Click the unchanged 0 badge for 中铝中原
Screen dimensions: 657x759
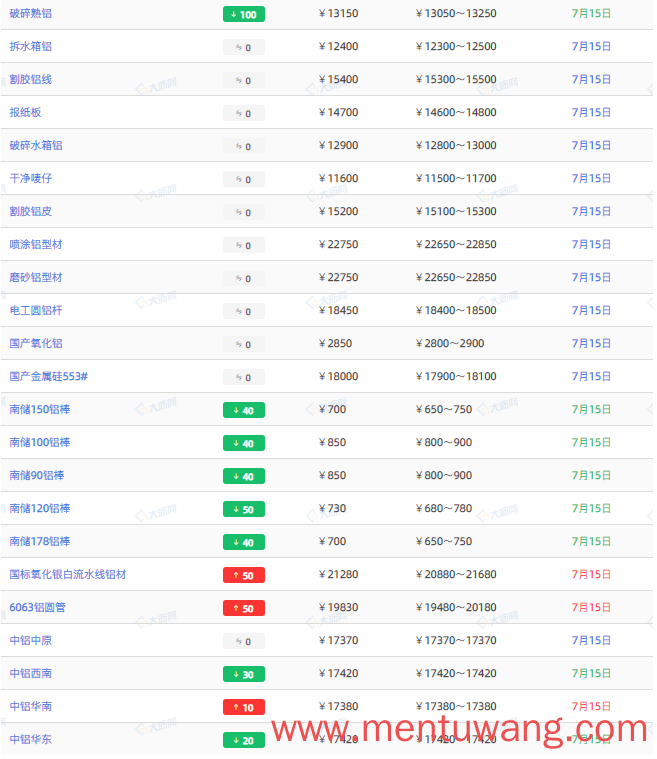[244, 641]
